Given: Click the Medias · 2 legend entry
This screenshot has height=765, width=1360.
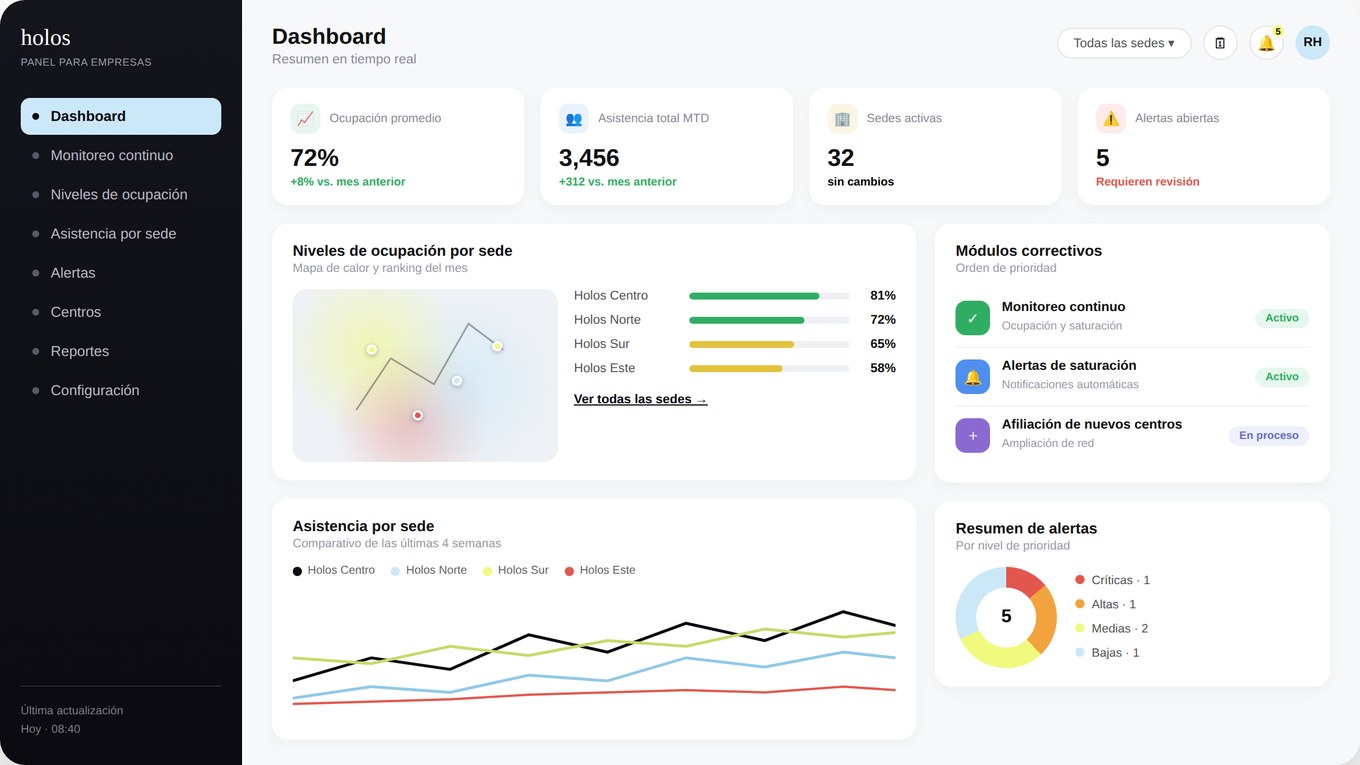Looking at the screenshot, I should (x=1112, y=628).
